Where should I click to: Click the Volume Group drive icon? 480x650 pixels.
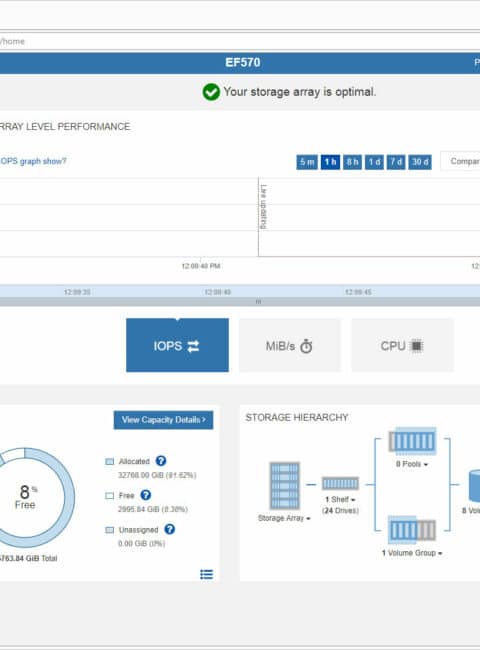(412, 530)
